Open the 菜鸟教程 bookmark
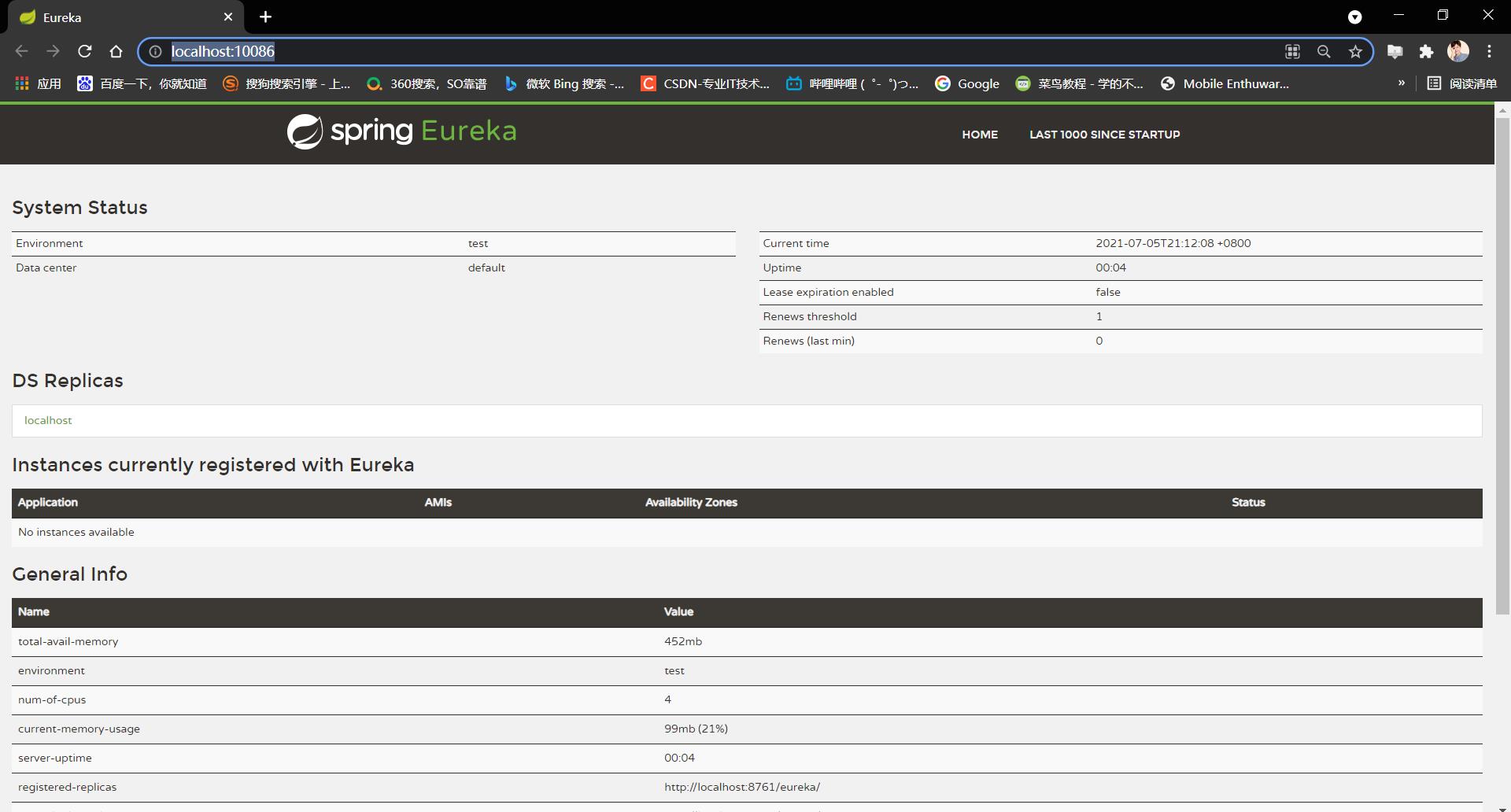 coord(1079,83)
